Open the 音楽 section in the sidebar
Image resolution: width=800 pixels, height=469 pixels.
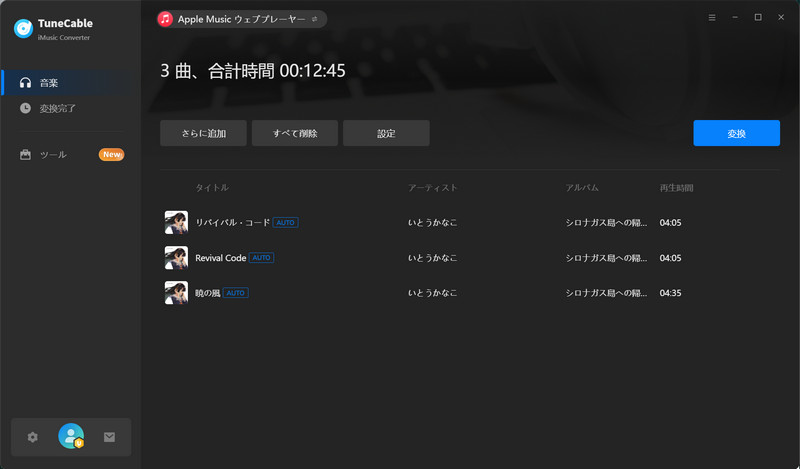[x=71, y=83]
